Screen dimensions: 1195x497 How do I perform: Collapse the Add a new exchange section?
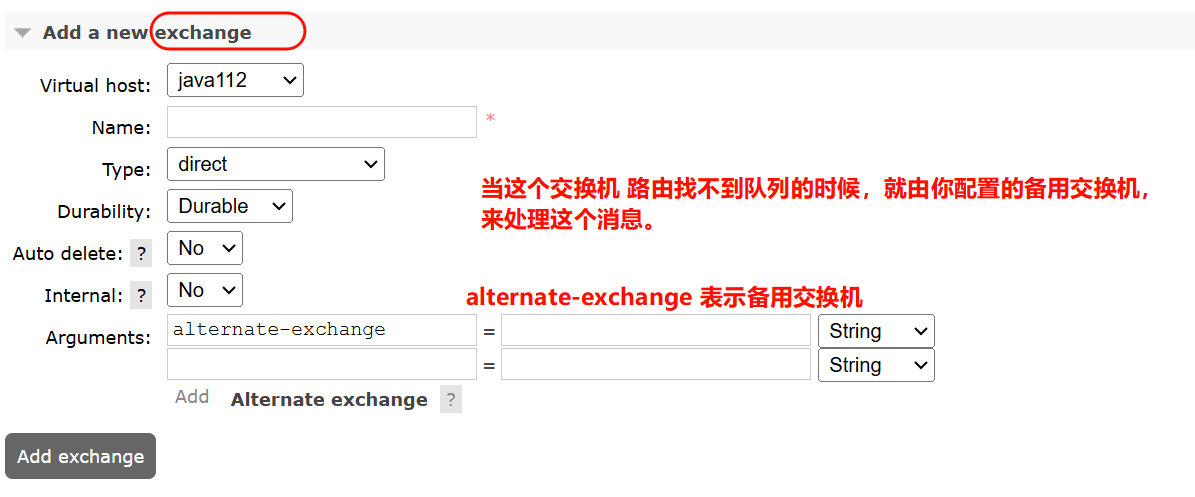[23, 33]
